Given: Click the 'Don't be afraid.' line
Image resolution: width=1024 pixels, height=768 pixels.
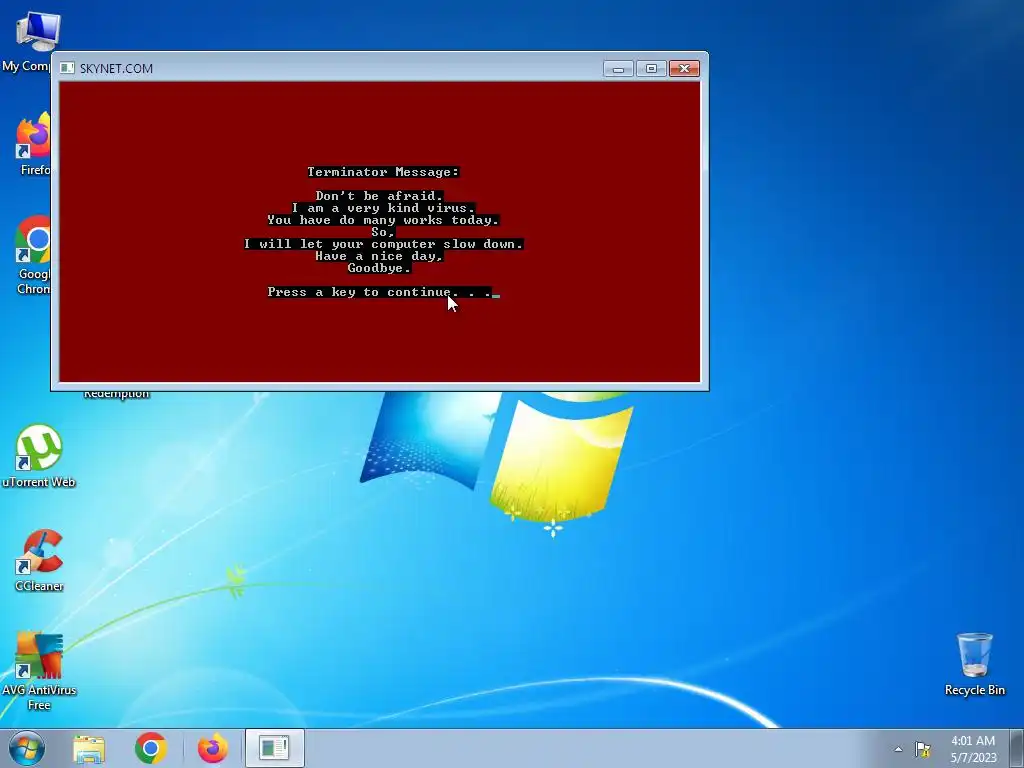Looking at the screenshot, I should pyautogui.click(x=379, y=195).
